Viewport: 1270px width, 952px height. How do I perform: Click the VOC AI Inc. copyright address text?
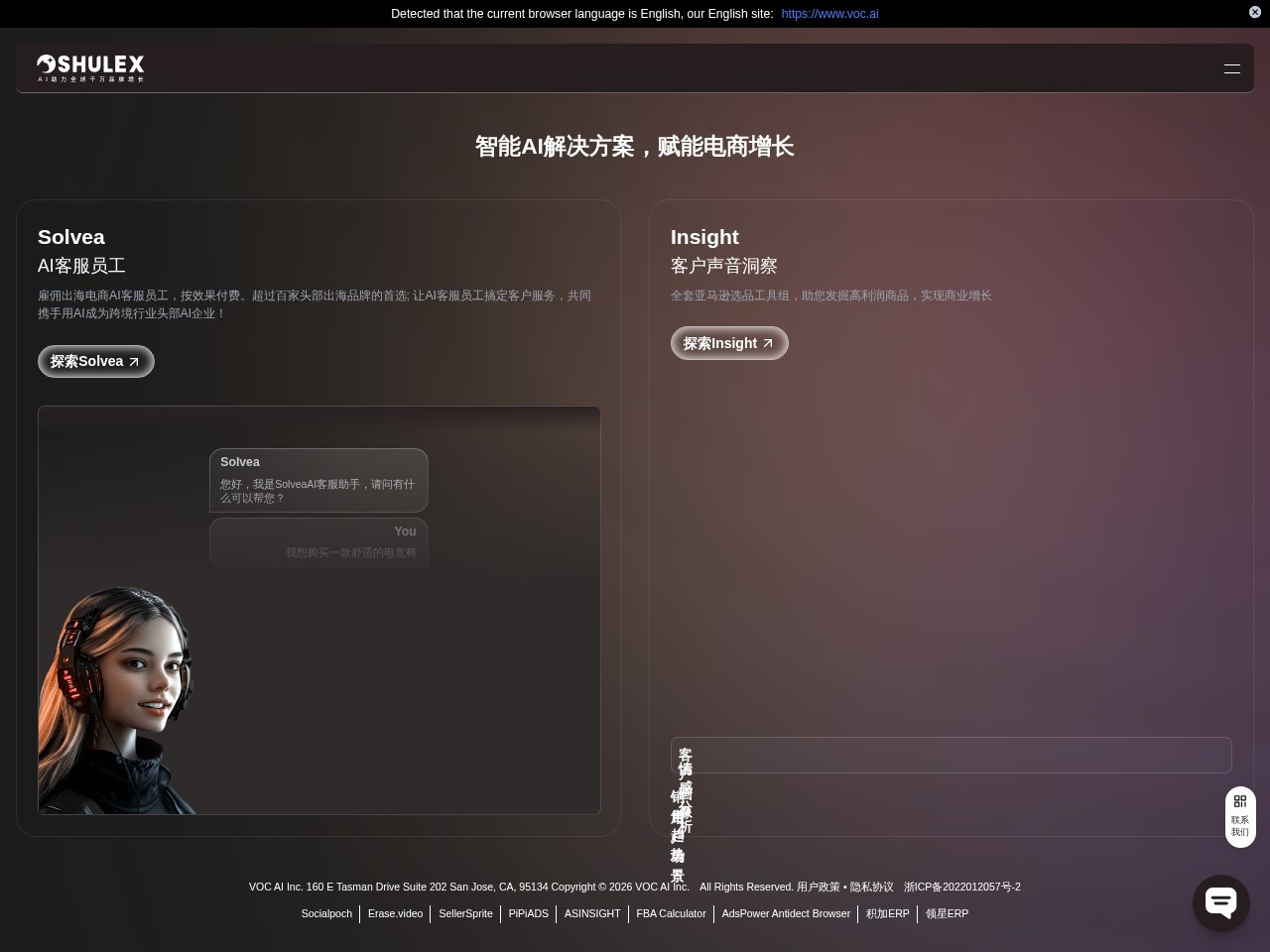[x=469, y=887]
